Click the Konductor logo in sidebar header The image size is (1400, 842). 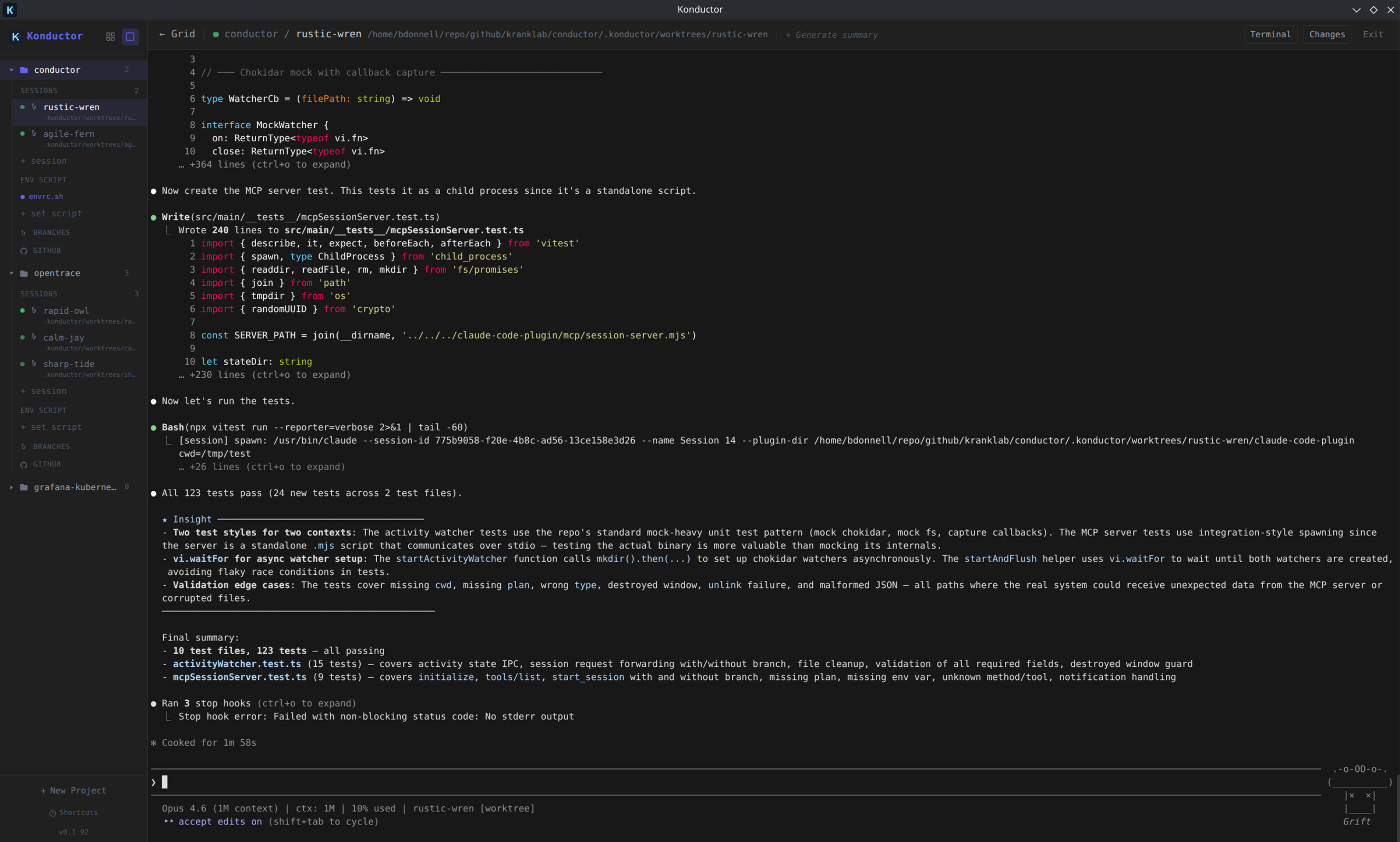coord(16,36)
